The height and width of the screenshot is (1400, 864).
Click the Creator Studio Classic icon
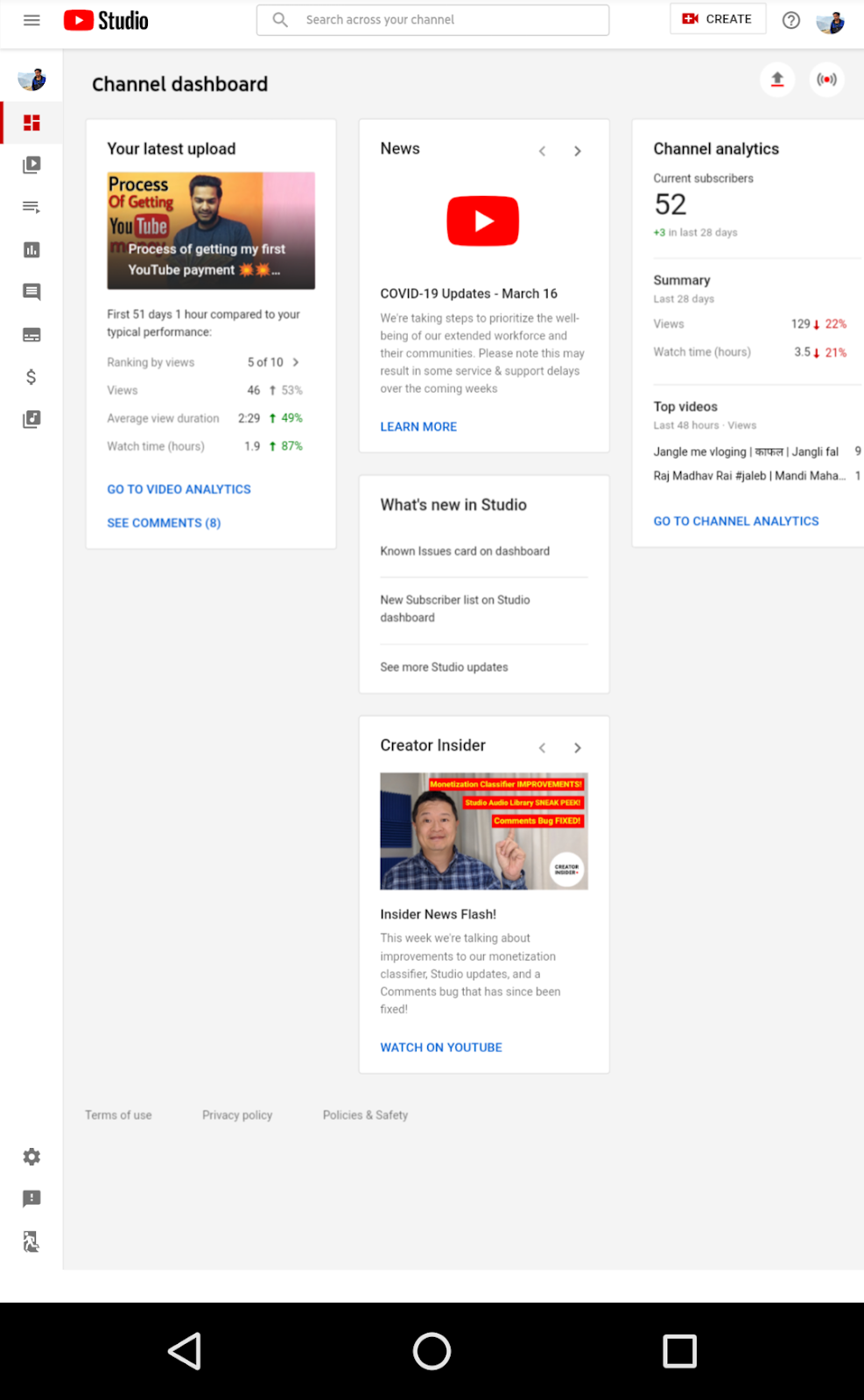32,1241
